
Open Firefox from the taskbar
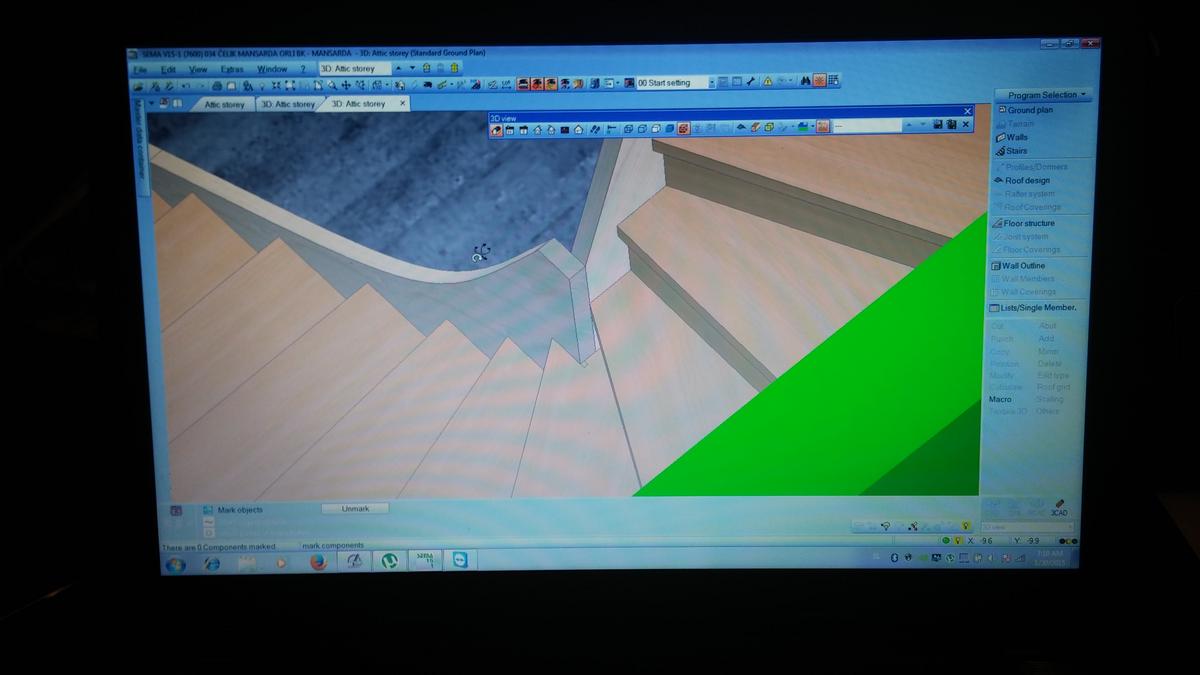318,562
